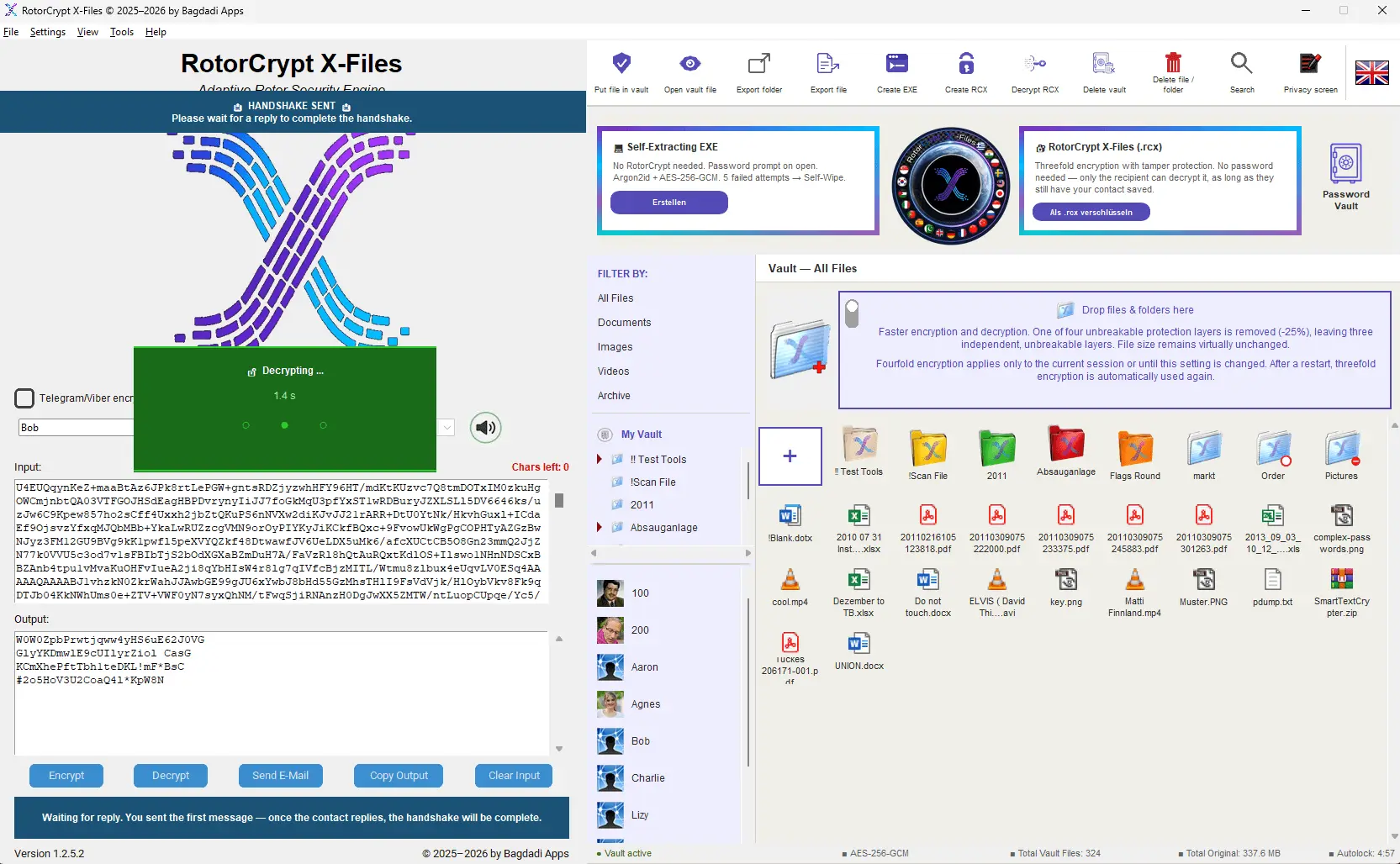Select the Create EXE tool

point(897,63)
